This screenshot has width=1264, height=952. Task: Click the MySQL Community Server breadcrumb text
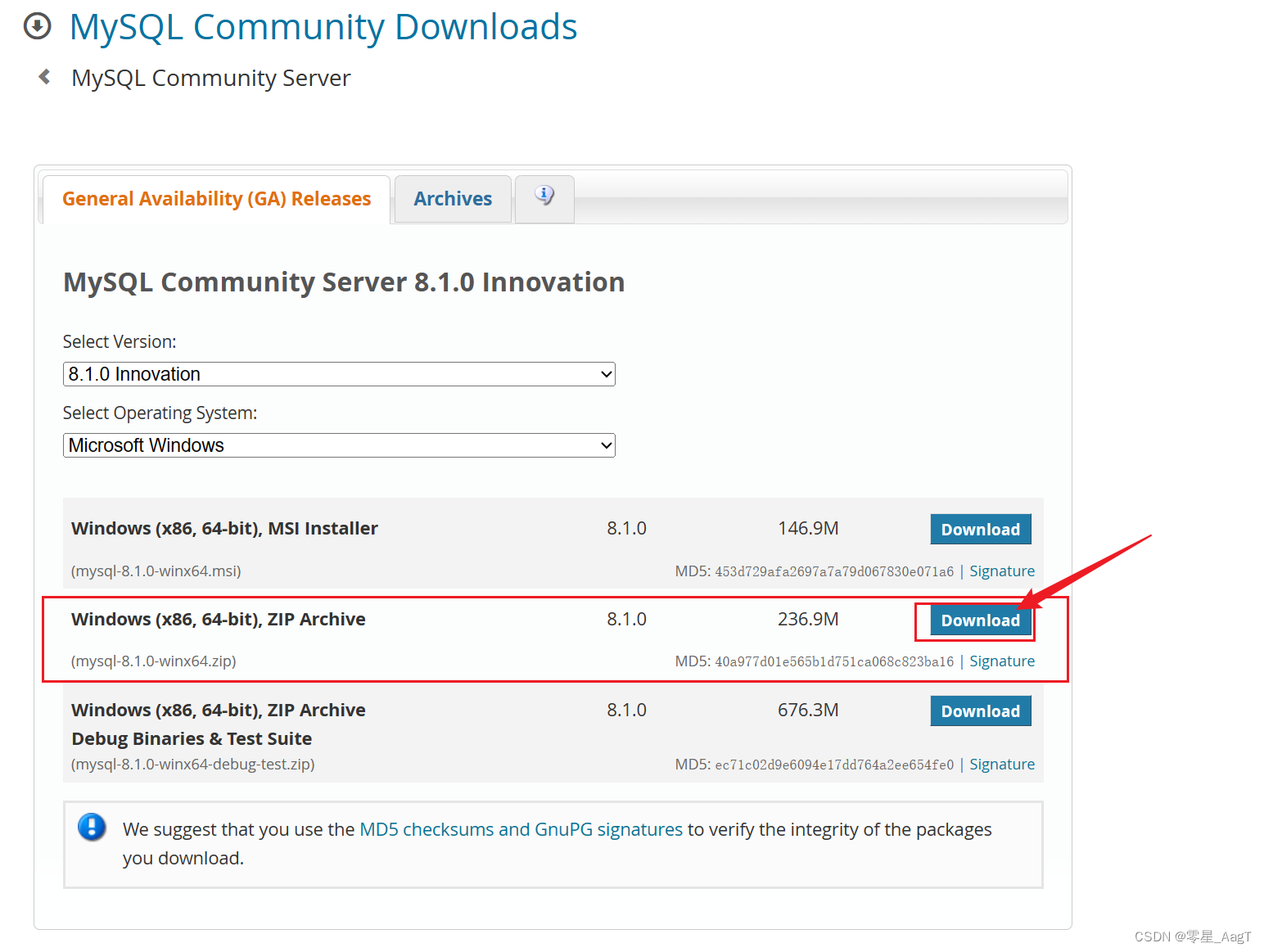[x=211, y=78]
